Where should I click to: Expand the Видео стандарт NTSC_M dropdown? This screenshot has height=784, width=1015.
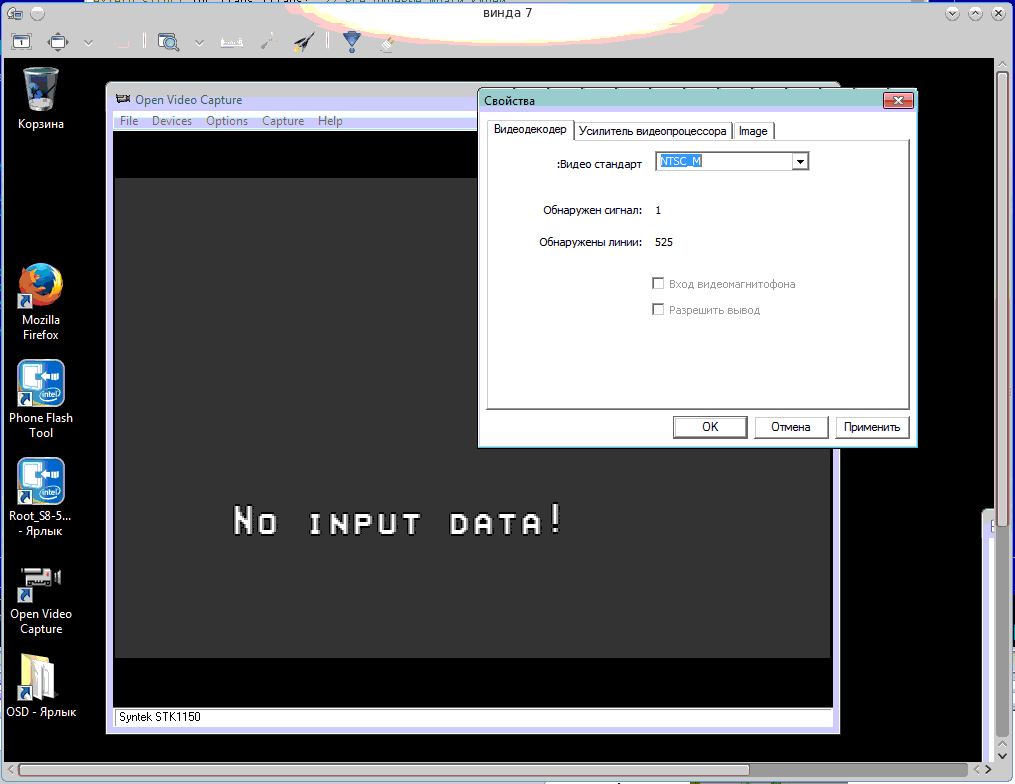click(799, 162)
